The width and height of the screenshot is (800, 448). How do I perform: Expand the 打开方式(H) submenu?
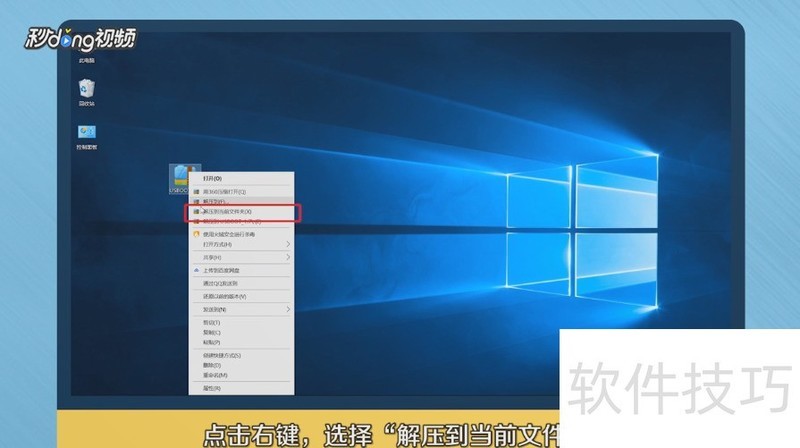click(241, 244)
